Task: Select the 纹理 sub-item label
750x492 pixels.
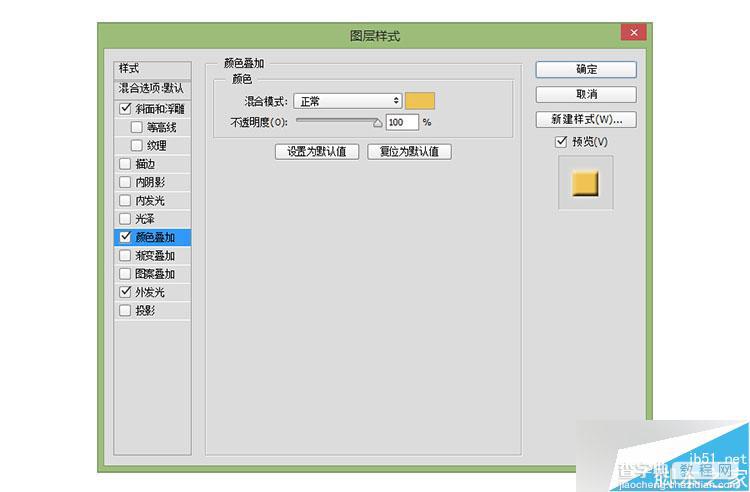Action: coord(157,145)
